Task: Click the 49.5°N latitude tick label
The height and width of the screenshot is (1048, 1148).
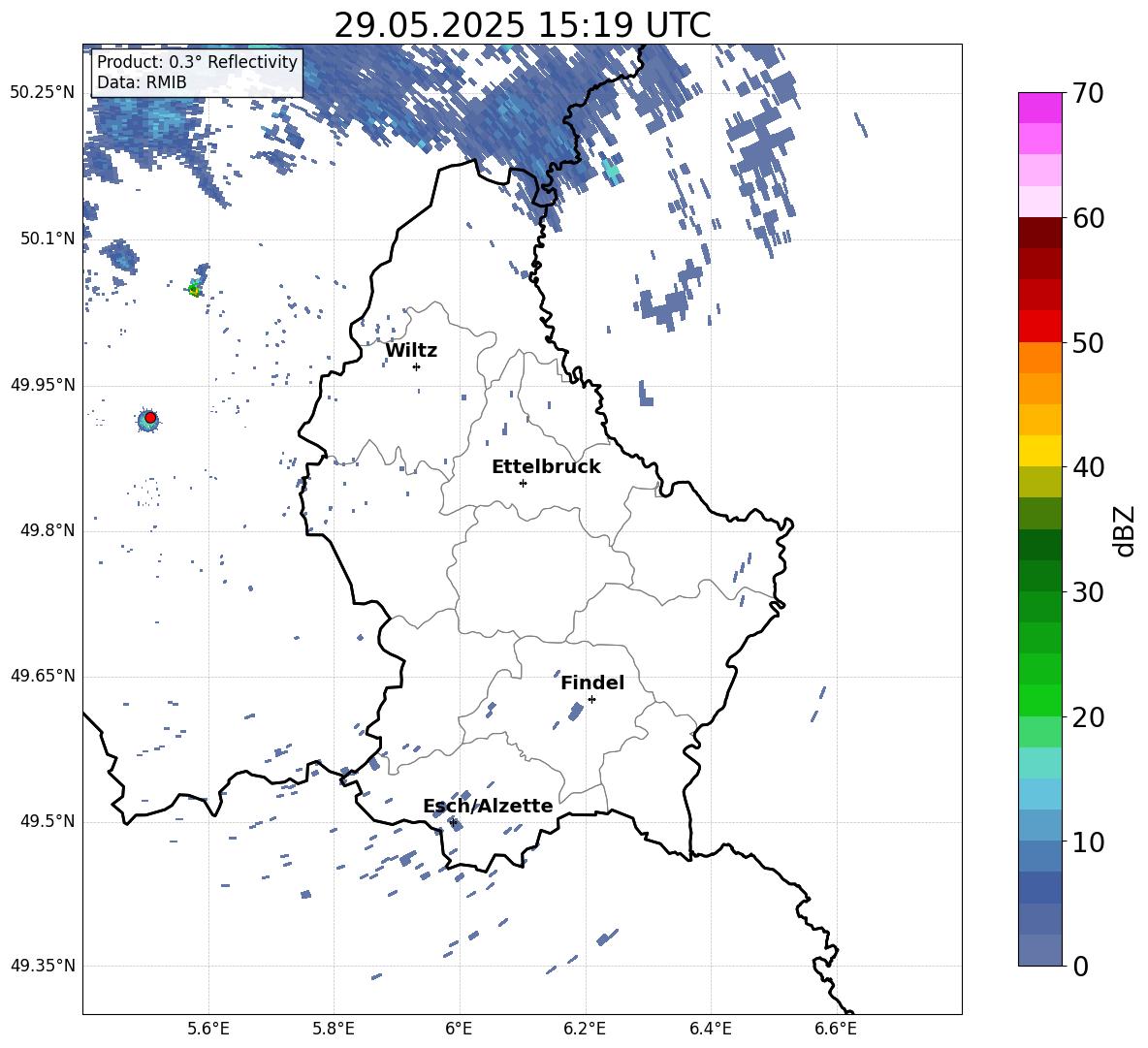Action: (48, 821)
